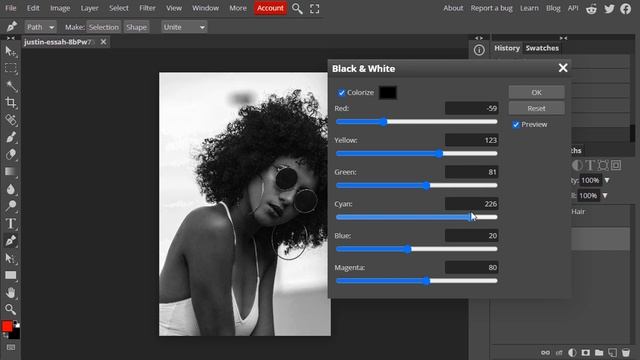Open the Report a bug link
640x360 pixels.
coord(491,8)
